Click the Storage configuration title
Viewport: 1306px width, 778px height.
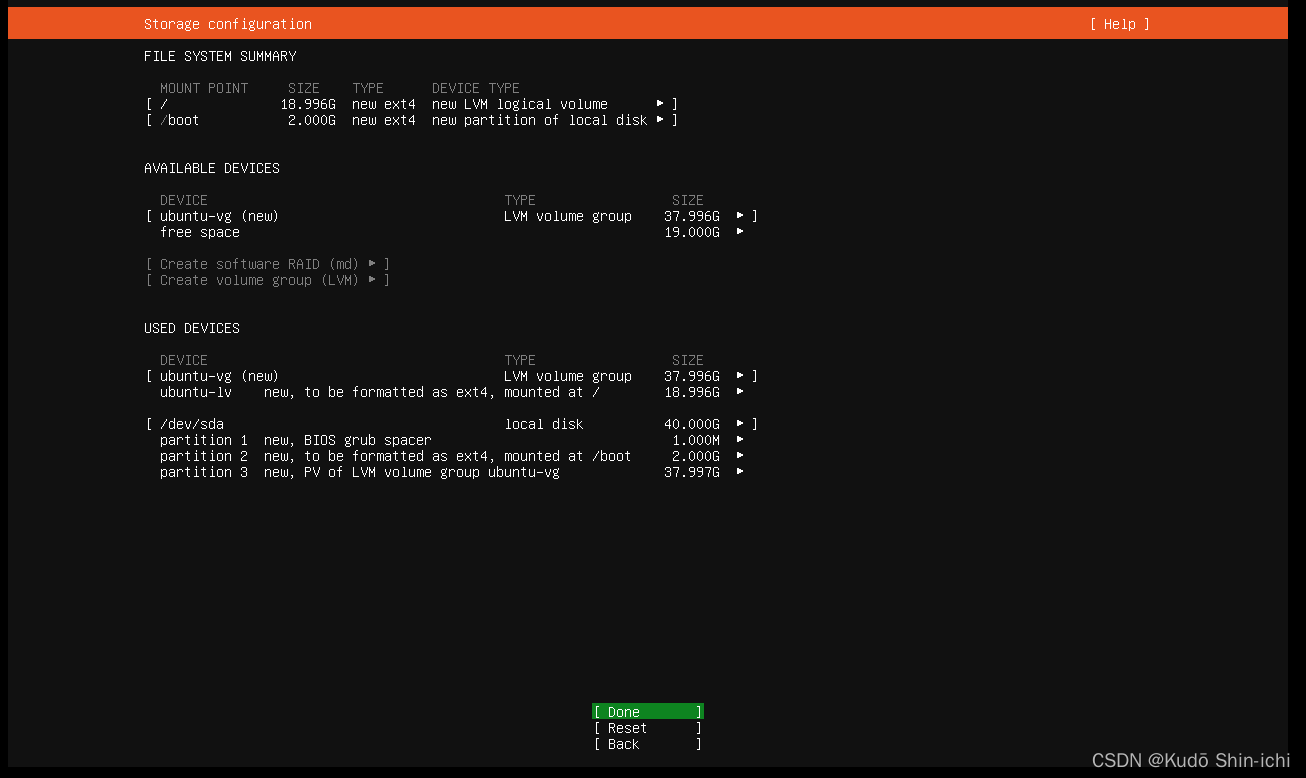228,24
